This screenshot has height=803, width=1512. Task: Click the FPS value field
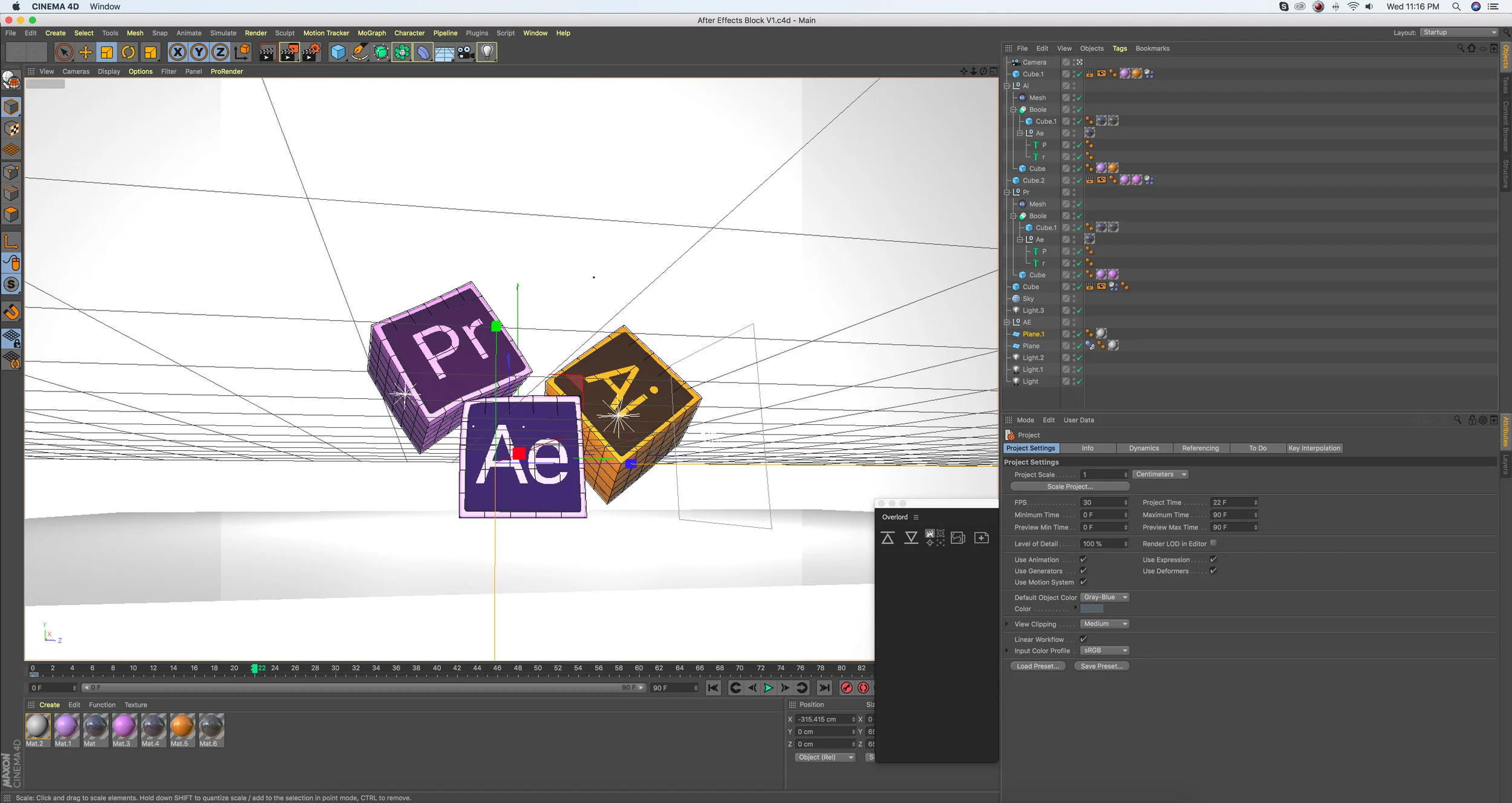[1104, 502]
